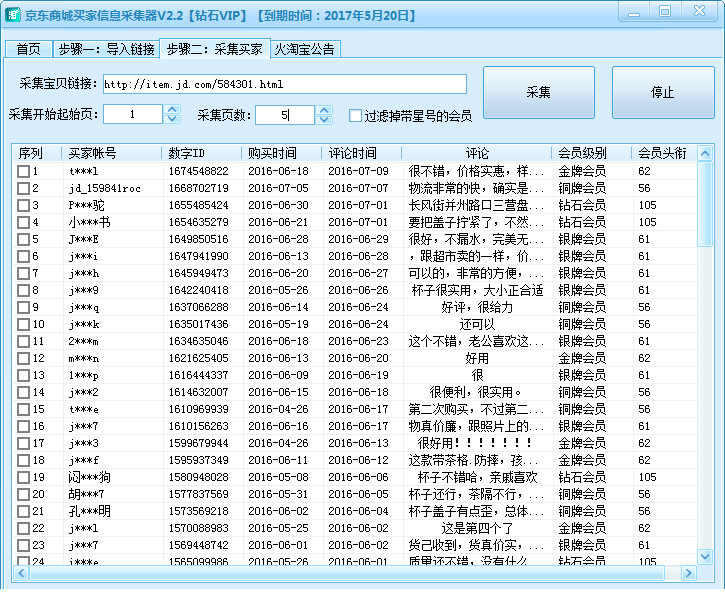Click the 停止 button

click(663, 92)
